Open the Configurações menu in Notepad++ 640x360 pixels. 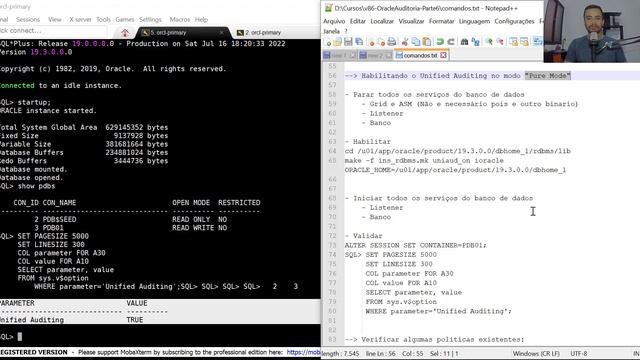pyautogui.click(x=514, y=21)
